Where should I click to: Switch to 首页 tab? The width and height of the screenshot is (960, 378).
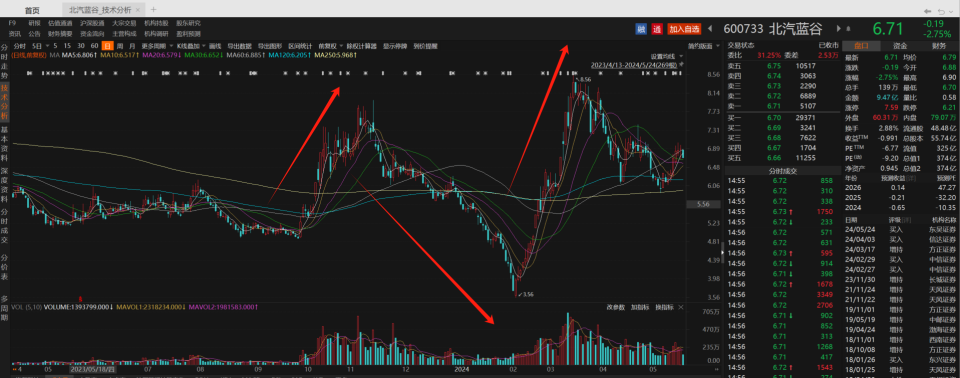click(32, 10)
